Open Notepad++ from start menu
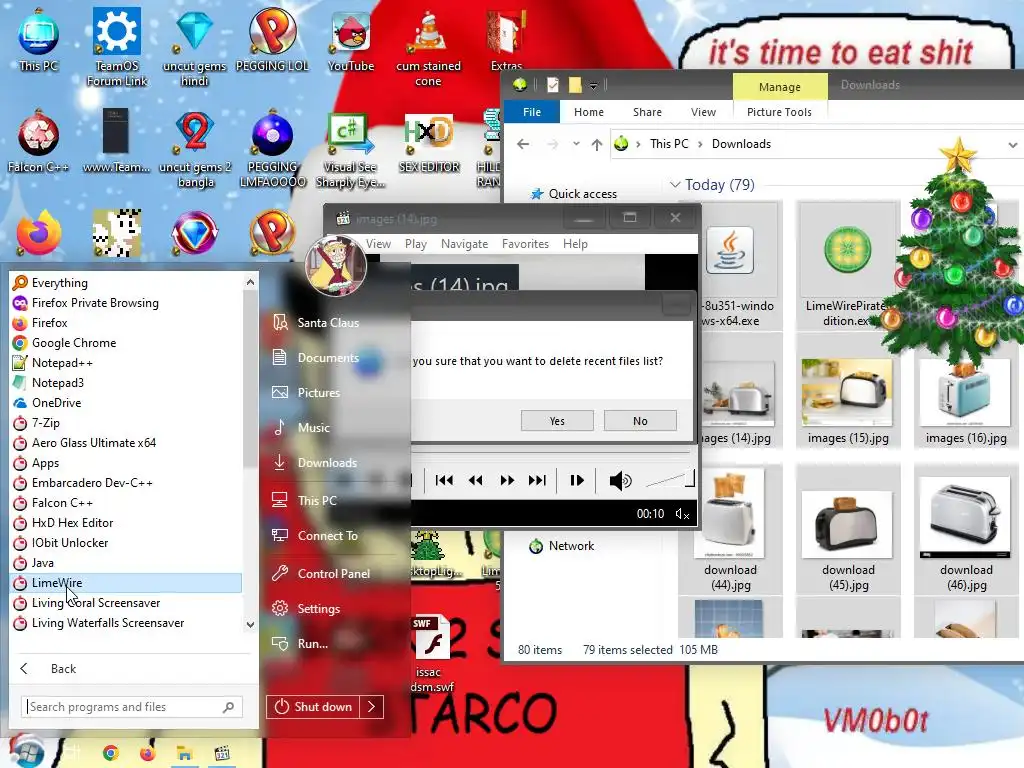Viewport: 1024px width, 768px height. [x=127, y=362]
